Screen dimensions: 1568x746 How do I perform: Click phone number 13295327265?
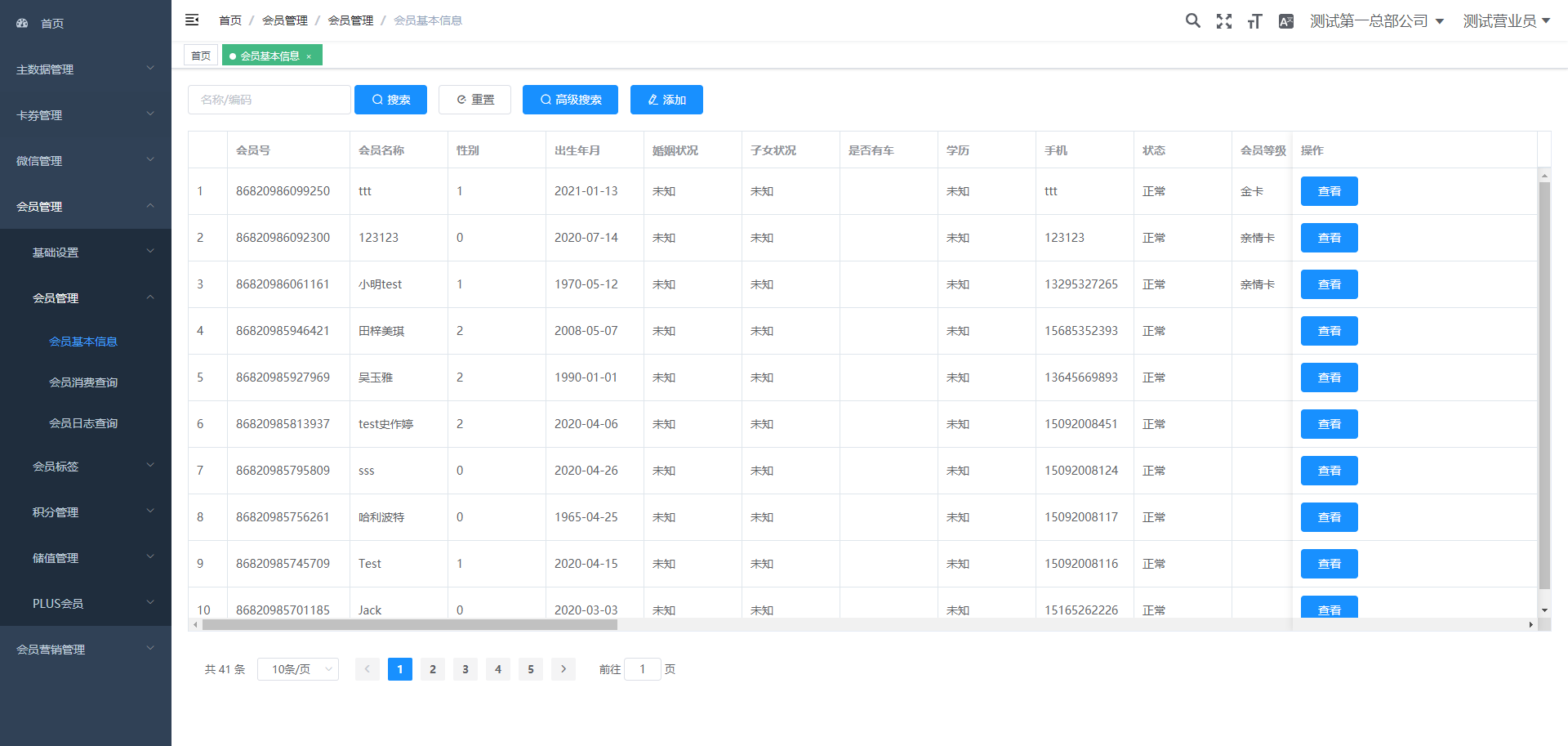pos(1081,284)
